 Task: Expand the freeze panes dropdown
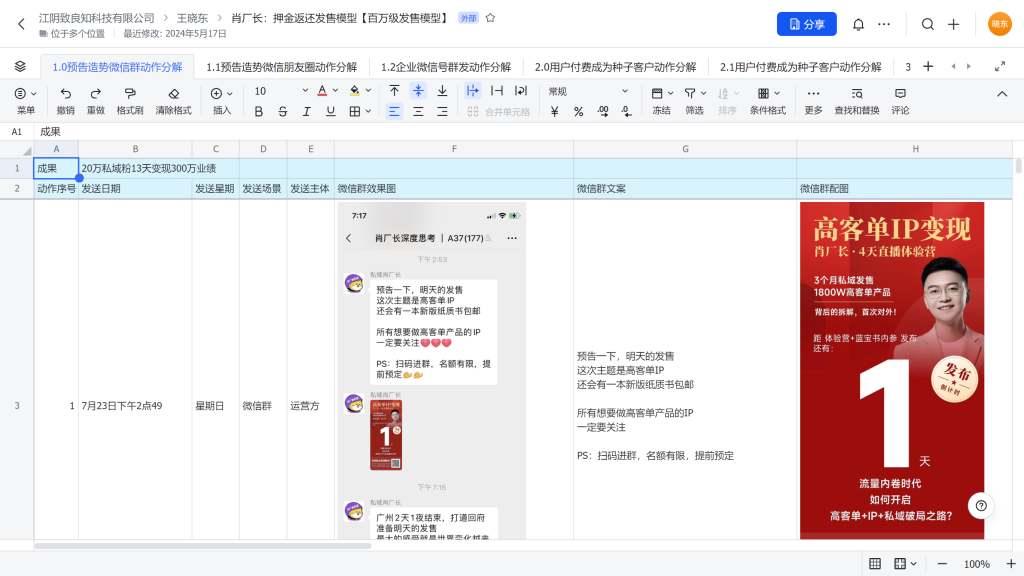(x=670, y=93)
